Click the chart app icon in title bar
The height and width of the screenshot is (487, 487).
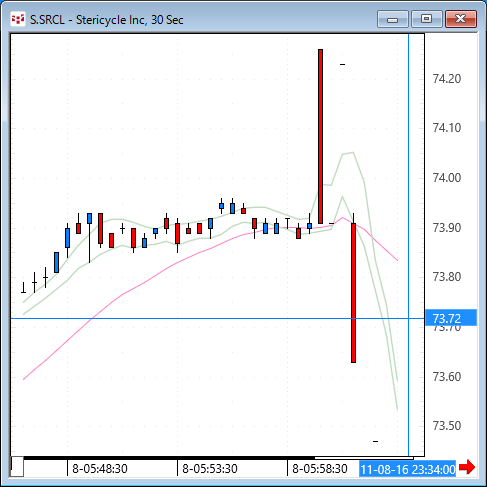pos(18,19)
